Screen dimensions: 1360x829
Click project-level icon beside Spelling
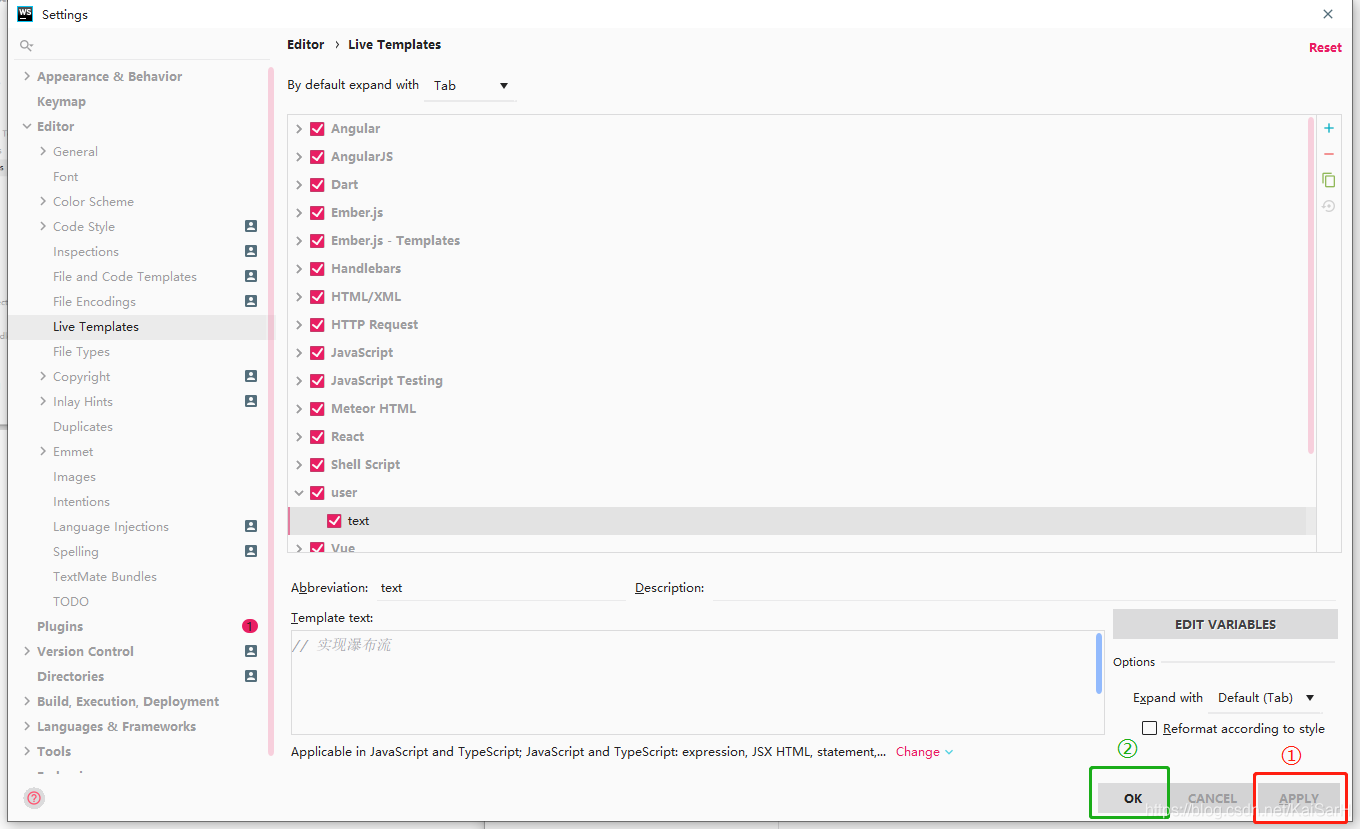[251, 551]
